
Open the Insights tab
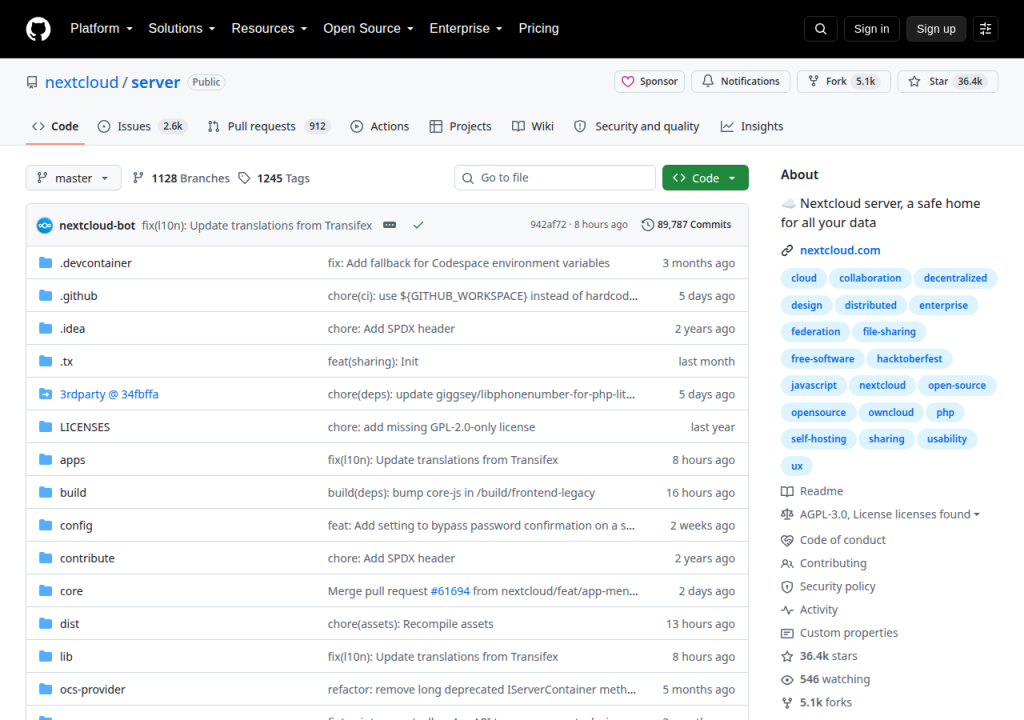pos(752,127)
